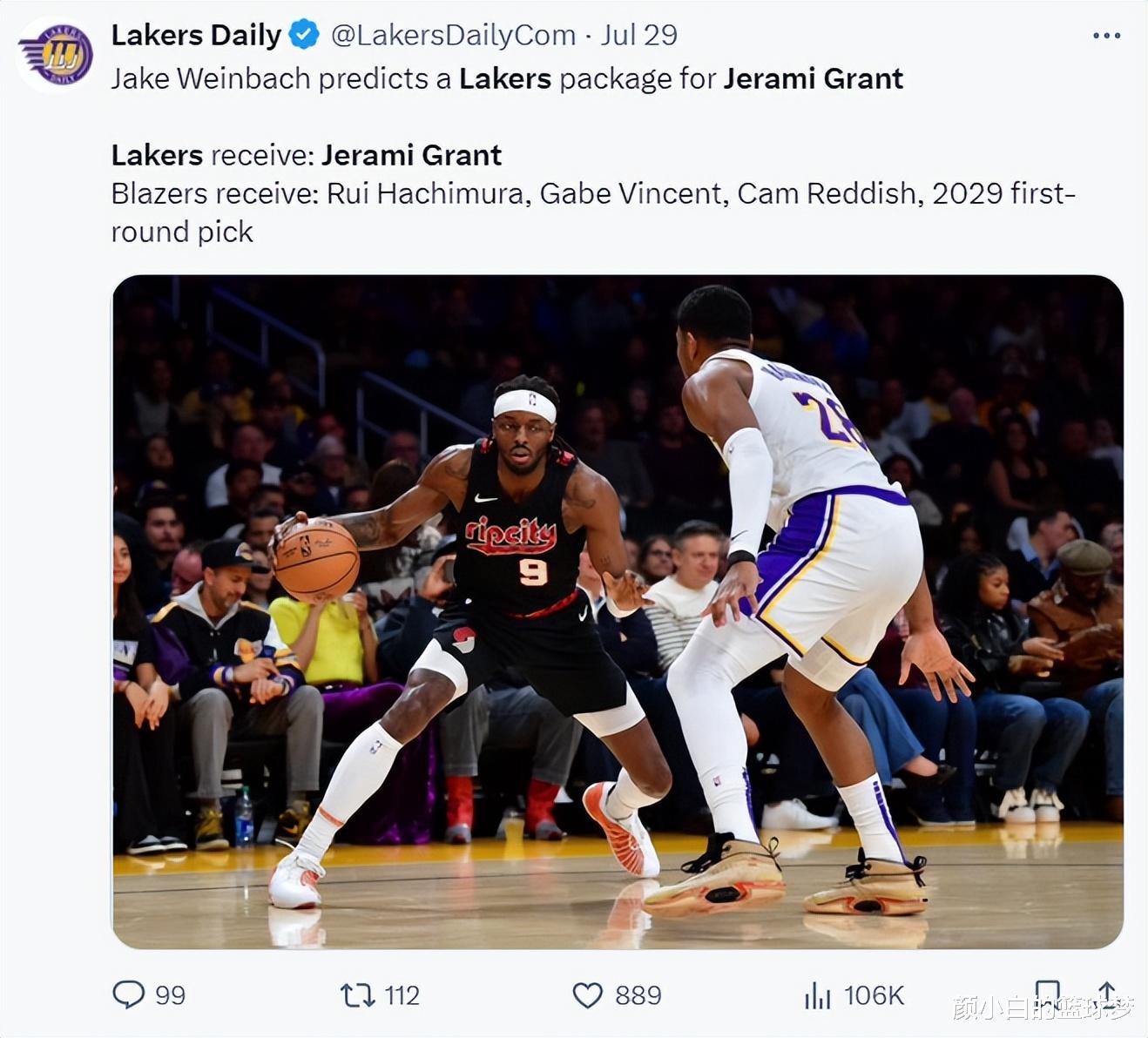Open the Jul 29 timestamp link
This screenshot has height=1038, width=1148.
pos(639,35)
